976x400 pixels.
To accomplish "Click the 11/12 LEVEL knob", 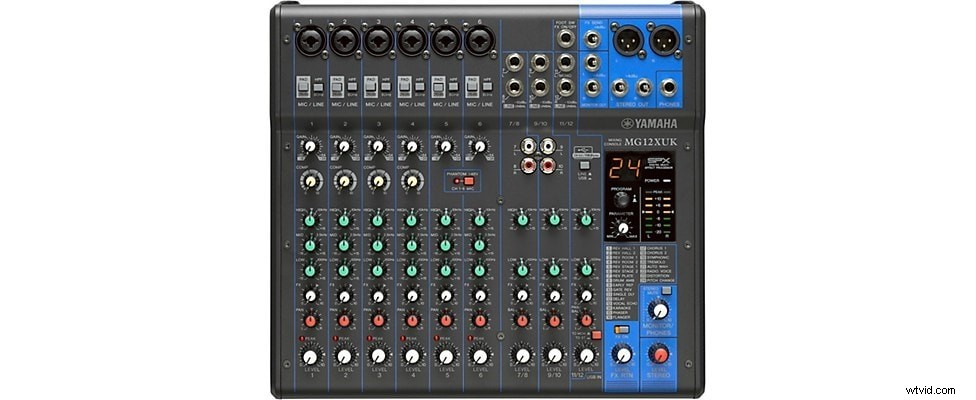I will pyautogui.click(x=586, y=355).
